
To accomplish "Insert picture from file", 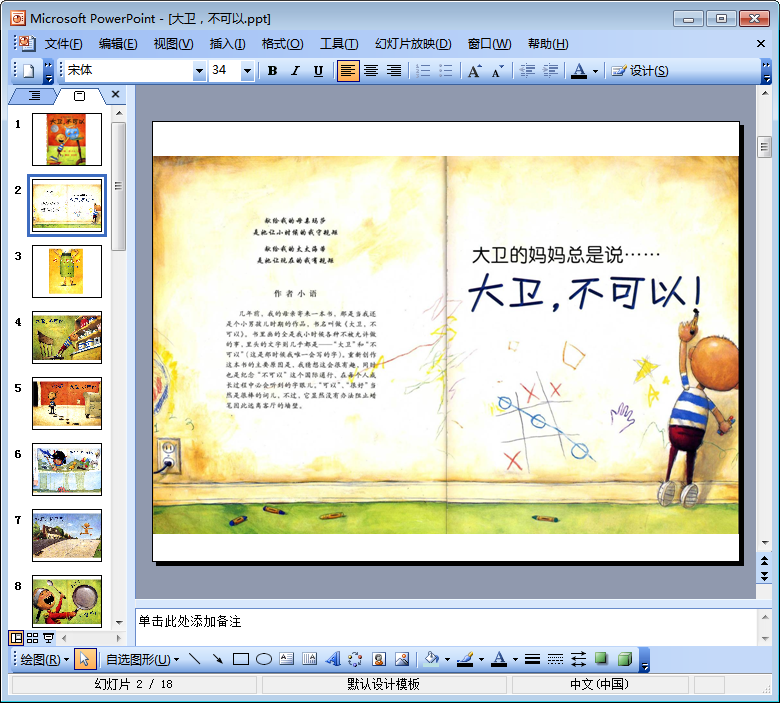I will (401, 660).
